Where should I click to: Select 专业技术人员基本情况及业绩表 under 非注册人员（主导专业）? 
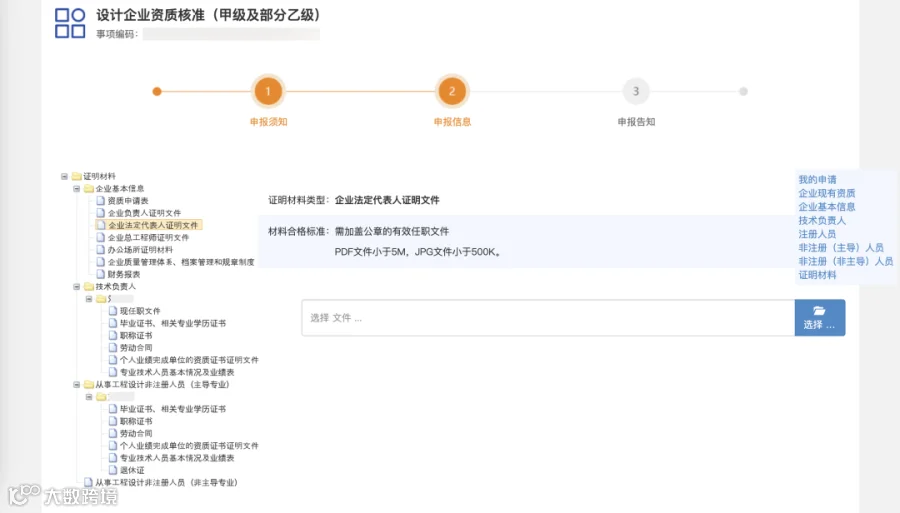(x=177, y=458)
